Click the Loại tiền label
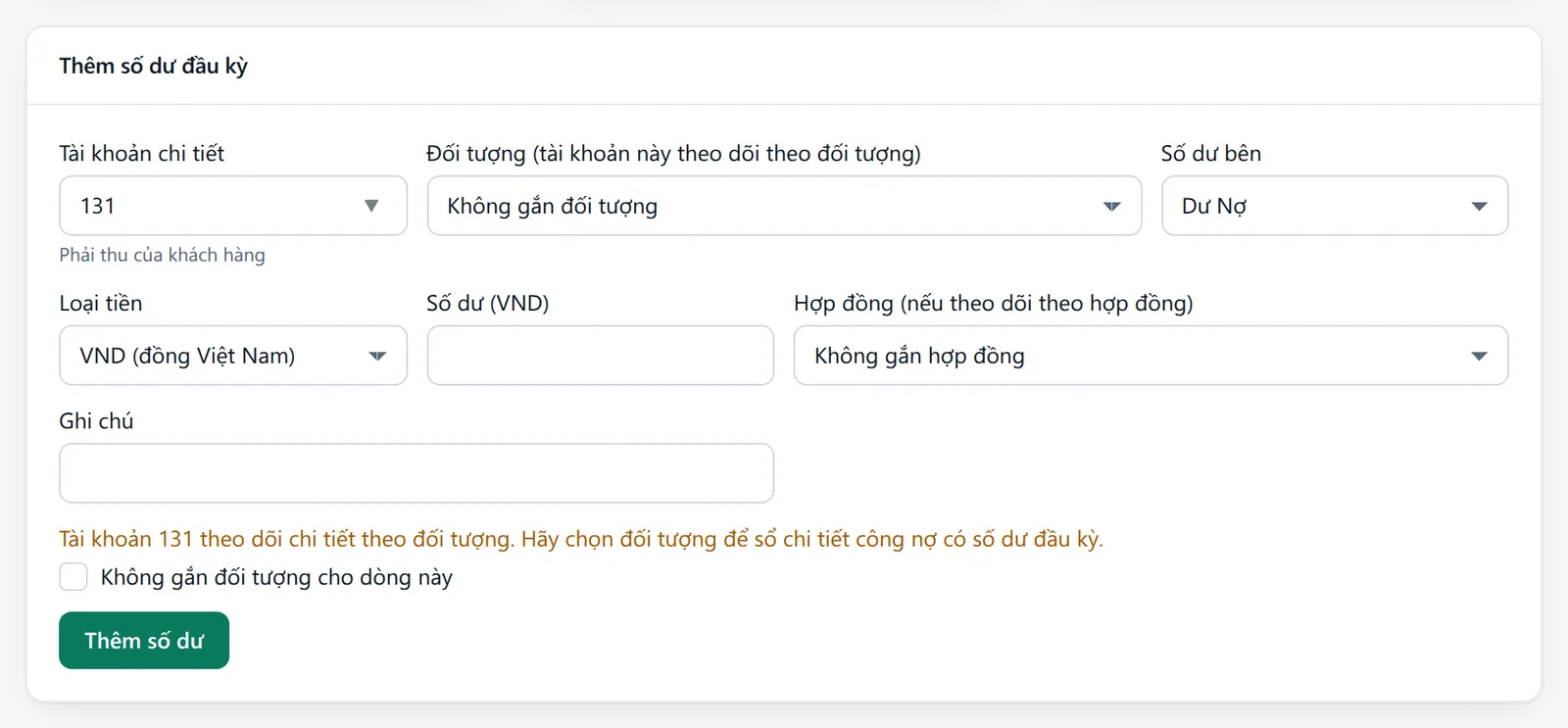Viewport: 1568px width, 728px height. pyautogui.click(x=101, y=303)
